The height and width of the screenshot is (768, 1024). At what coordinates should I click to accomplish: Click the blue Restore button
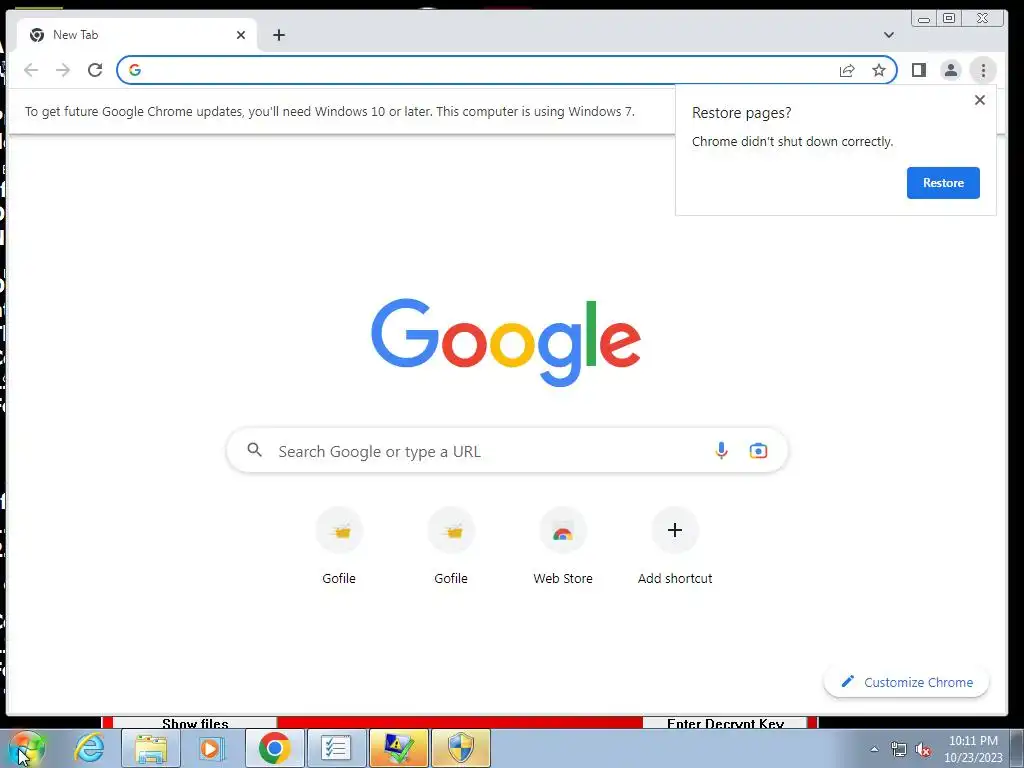pos(943,183)
